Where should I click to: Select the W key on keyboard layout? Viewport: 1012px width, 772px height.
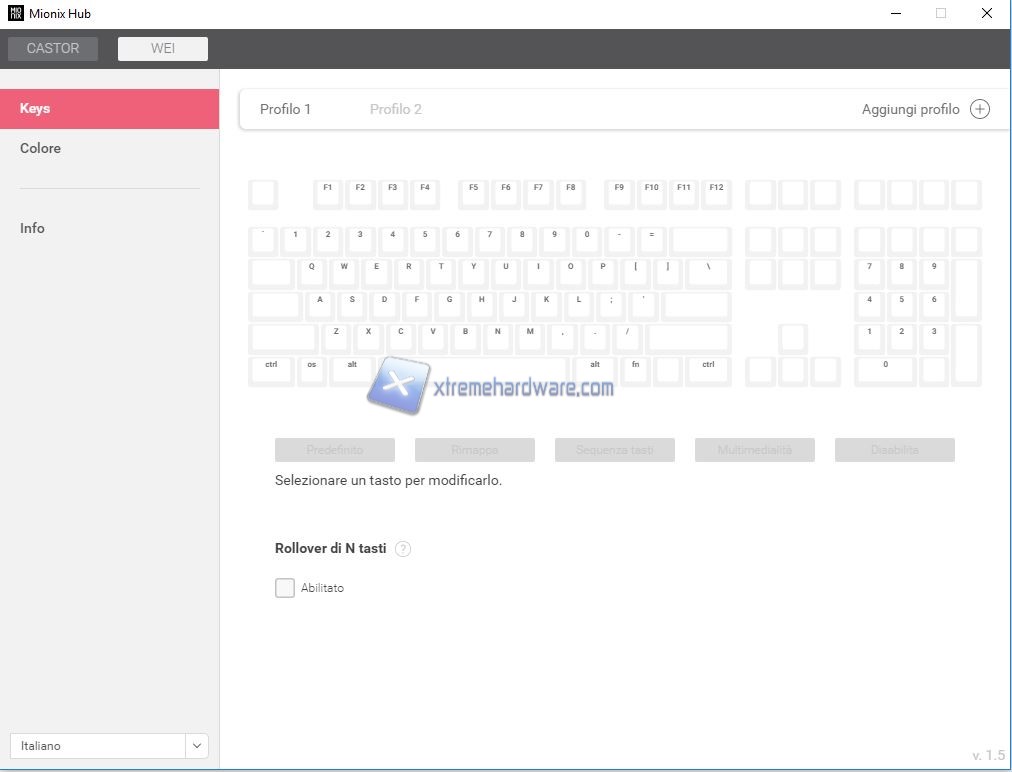(x=344, y=272)
